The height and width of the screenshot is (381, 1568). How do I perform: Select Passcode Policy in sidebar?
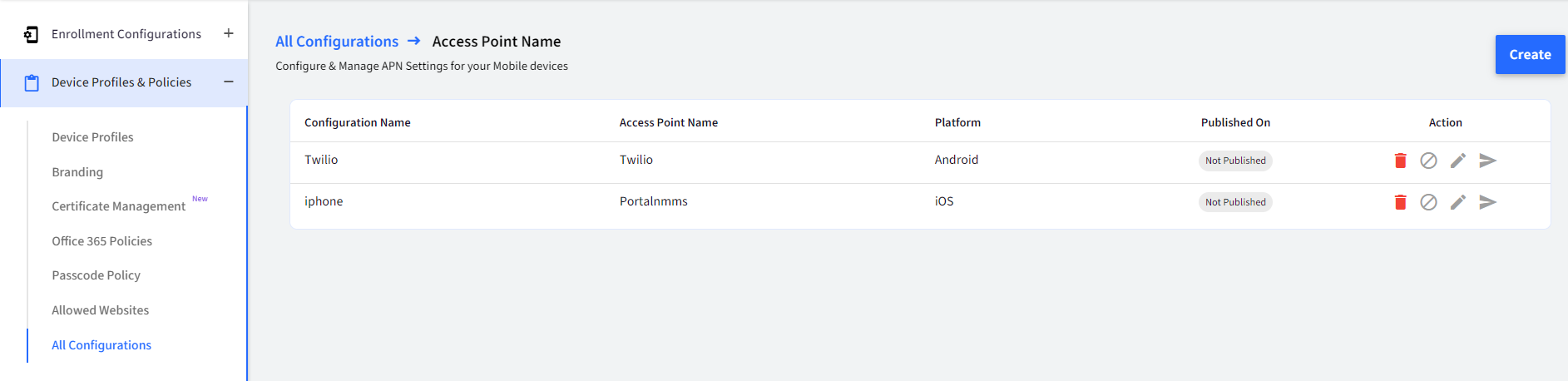tap(96, 275)
